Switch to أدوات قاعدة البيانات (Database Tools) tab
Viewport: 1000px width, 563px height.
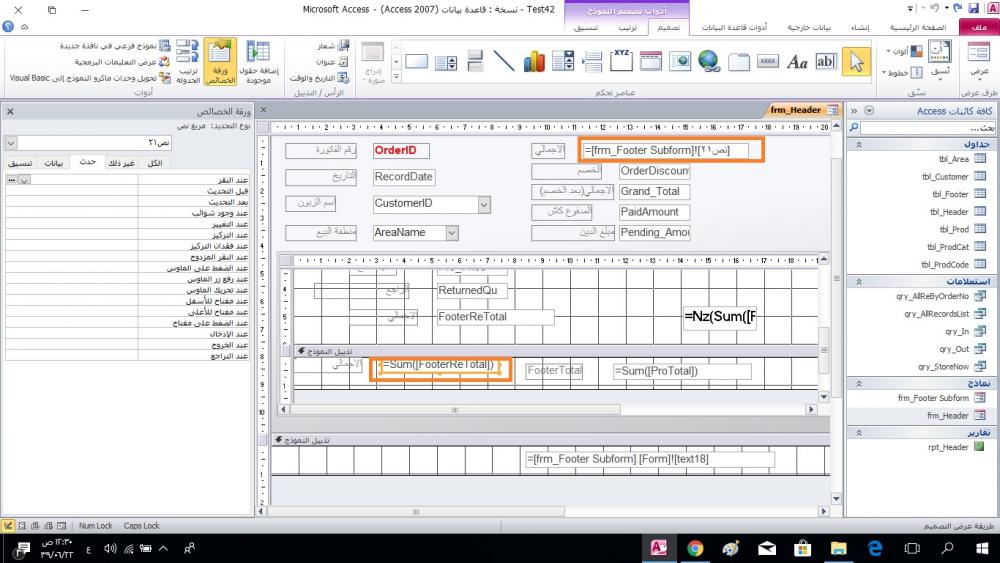(x=734, y=27)
